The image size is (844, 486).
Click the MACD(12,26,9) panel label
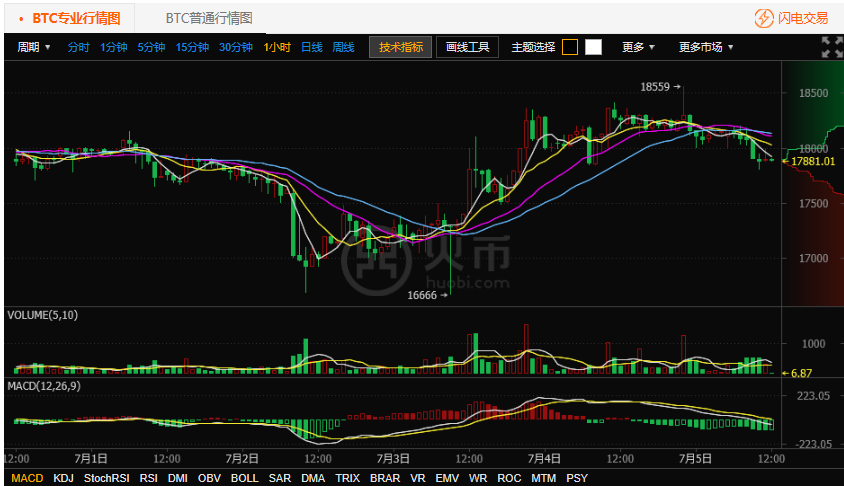pyautogui.click(x=44, y=386)
